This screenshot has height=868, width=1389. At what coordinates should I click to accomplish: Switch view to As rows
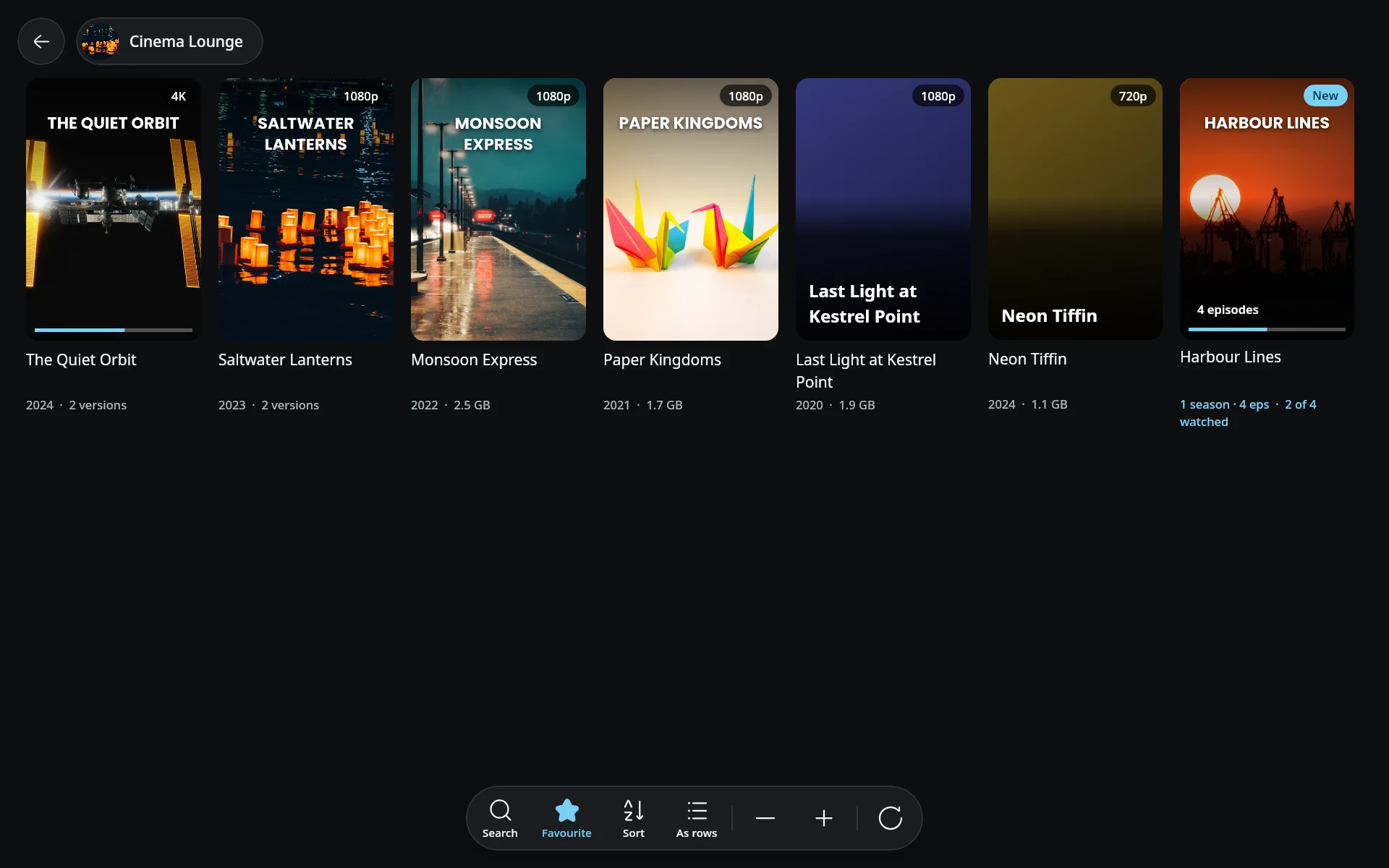[697, 818]
